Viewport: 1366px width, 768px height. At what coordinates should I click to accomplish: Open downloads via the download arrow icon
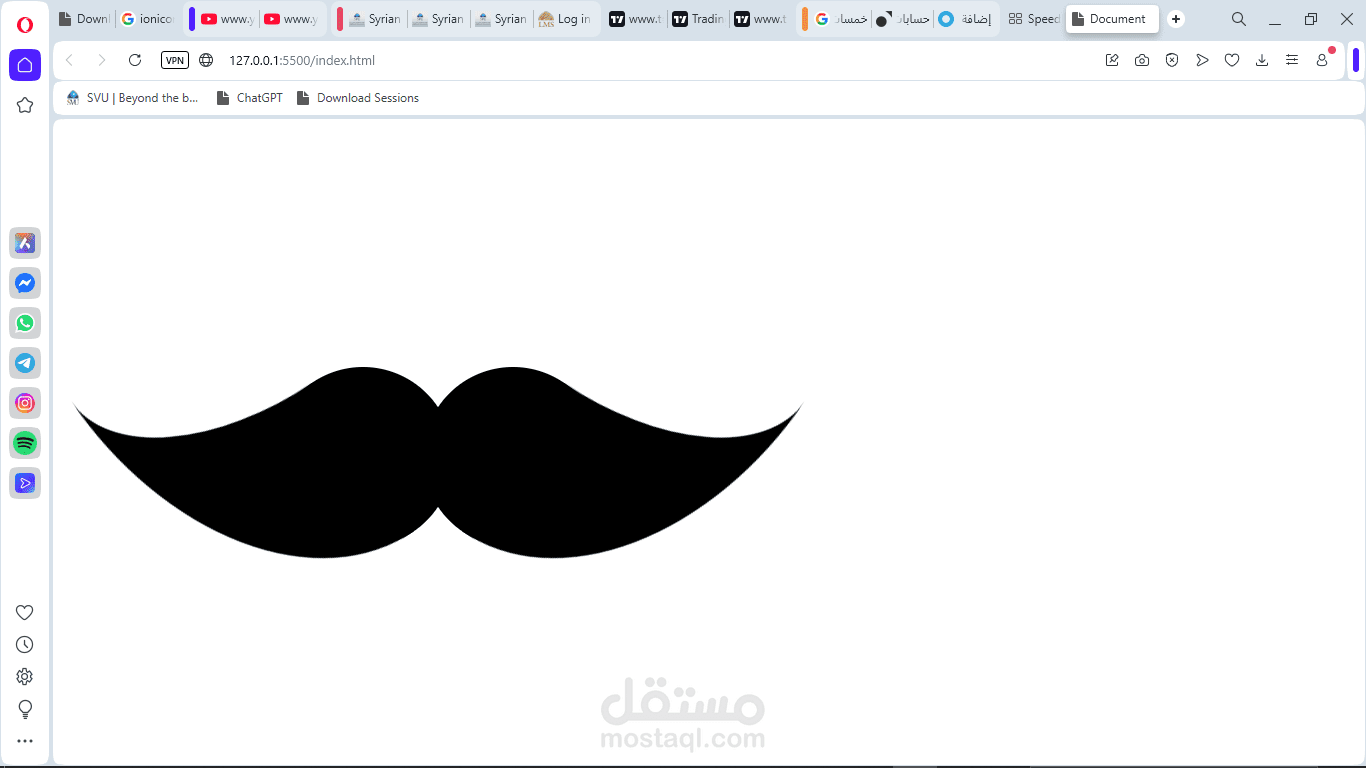click(1262, 60)
